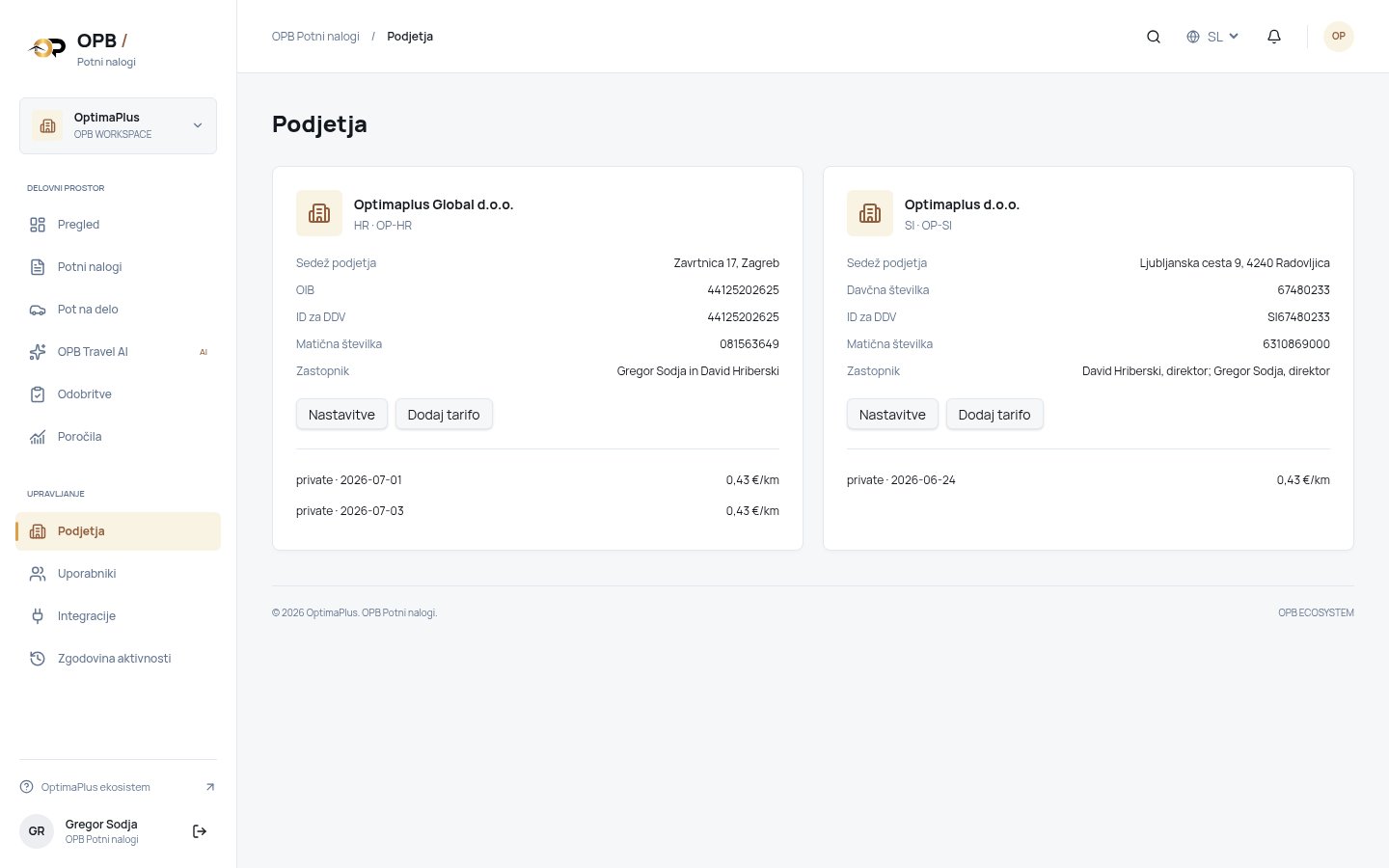This screenshot has width=1389, height=868.
Task: Click the private 2026-07-03 tariff row
Action: tap(537, 511)
